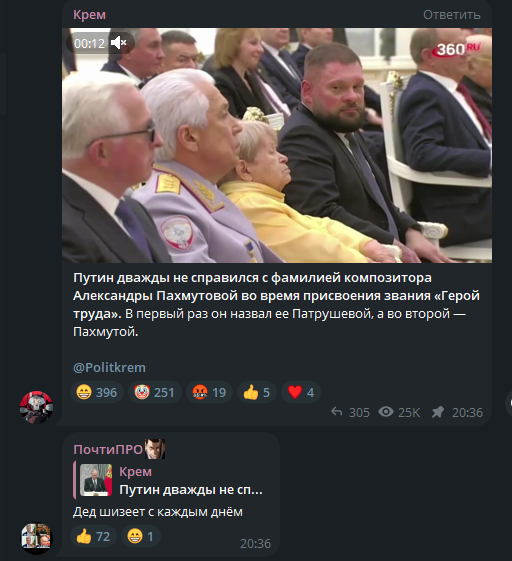Click the forward arrow icon showing 305
This screenshot has height=561, width=512.
(336, 412)
